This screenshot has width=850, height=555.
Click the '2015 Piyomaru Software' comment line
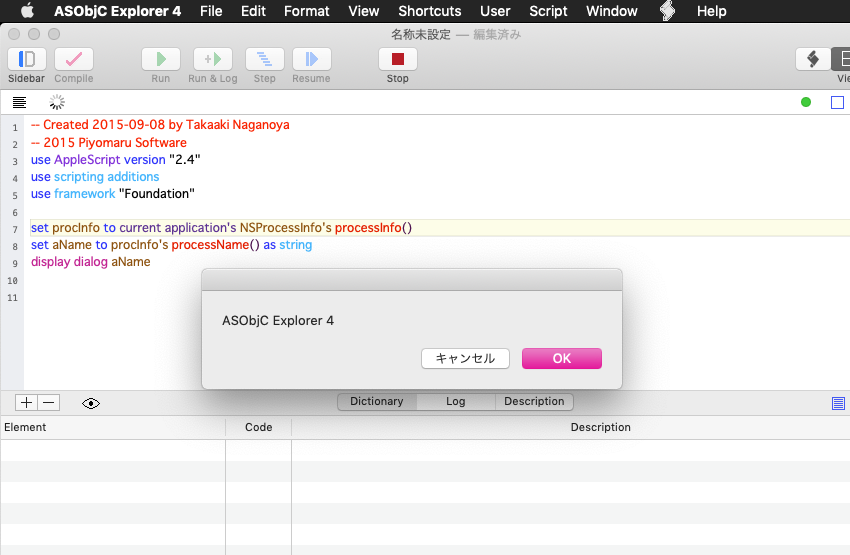click(108, 143)
